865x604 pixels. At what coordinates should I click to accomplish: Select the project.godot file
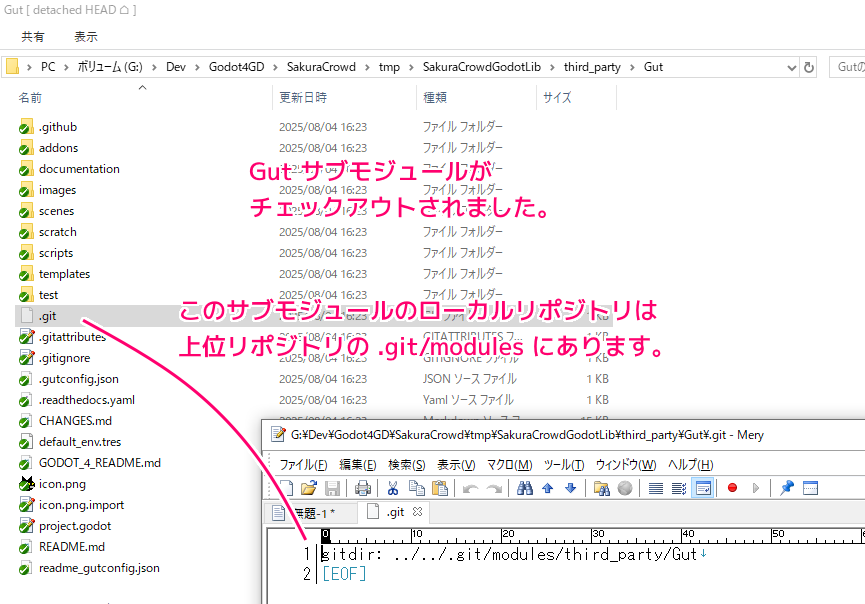[75, 526]
